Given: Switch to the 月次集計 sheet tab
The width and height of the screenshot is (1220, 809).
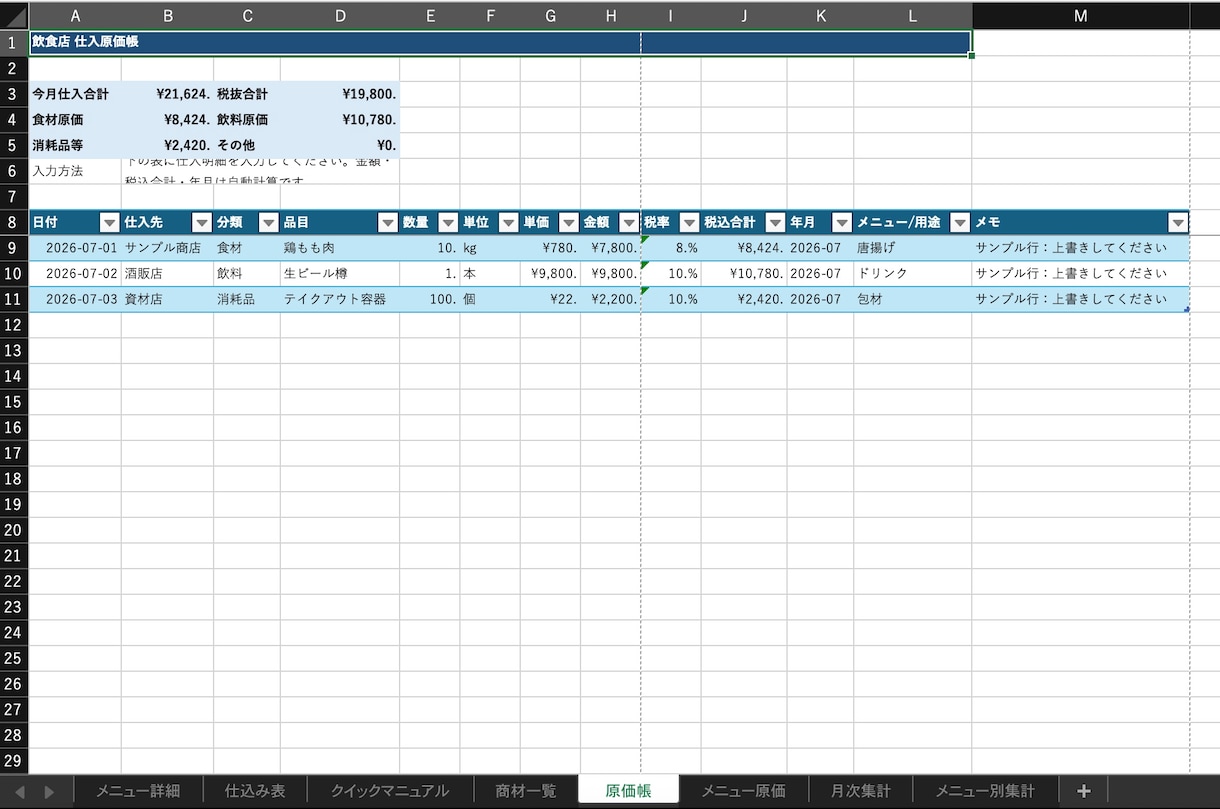Looking at the screenshot, I should (860, 791).
